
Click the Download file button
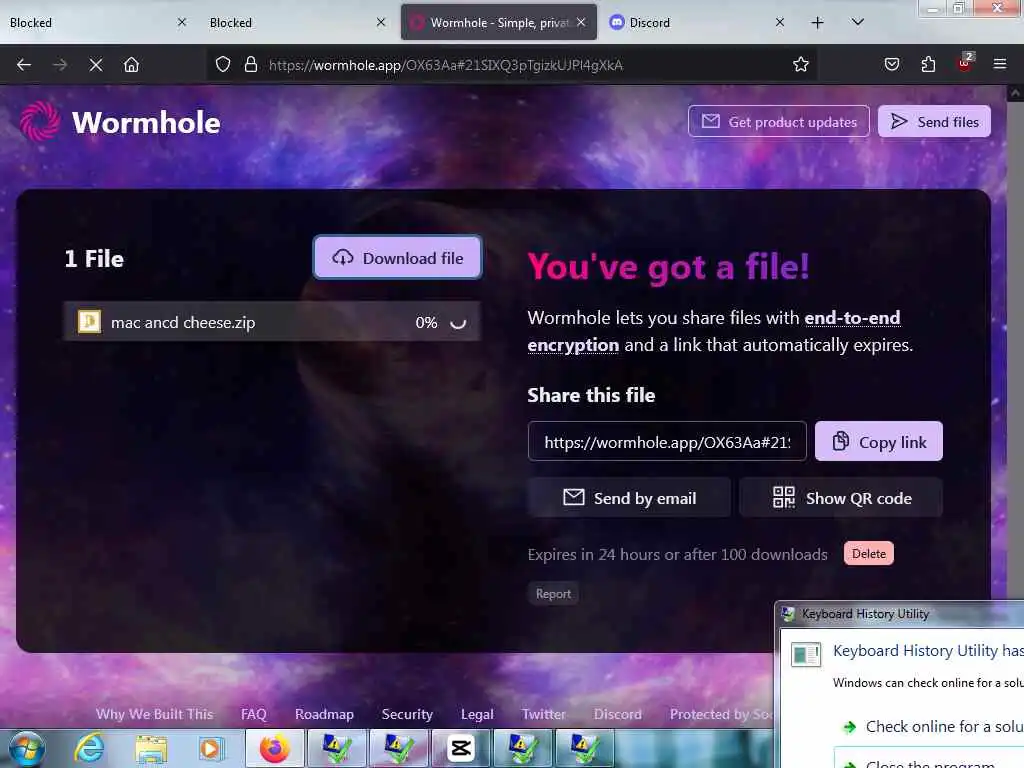(397, 258)
